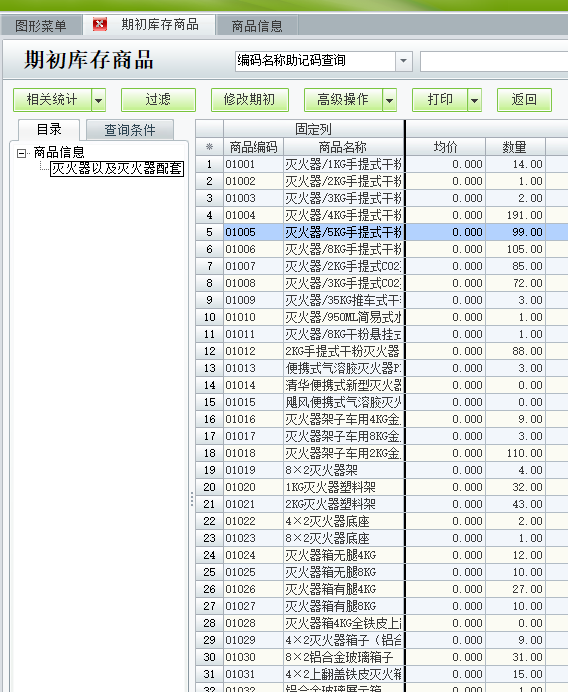Switch to the 商品信息 tab
Screen dimensions: 568x692
click(x=257, y=26)
